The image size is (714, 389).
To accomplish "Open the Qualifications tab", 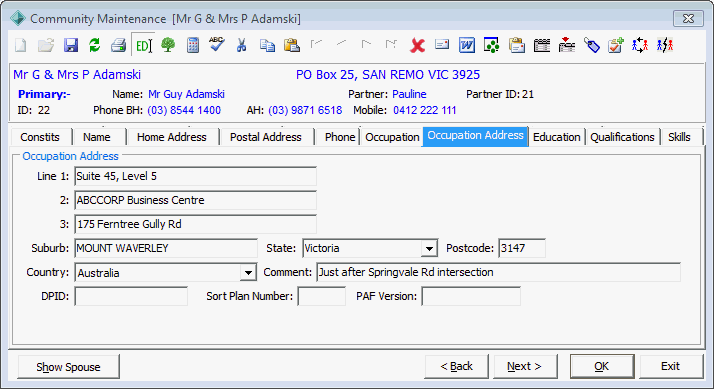I will [x=622, y=137].
